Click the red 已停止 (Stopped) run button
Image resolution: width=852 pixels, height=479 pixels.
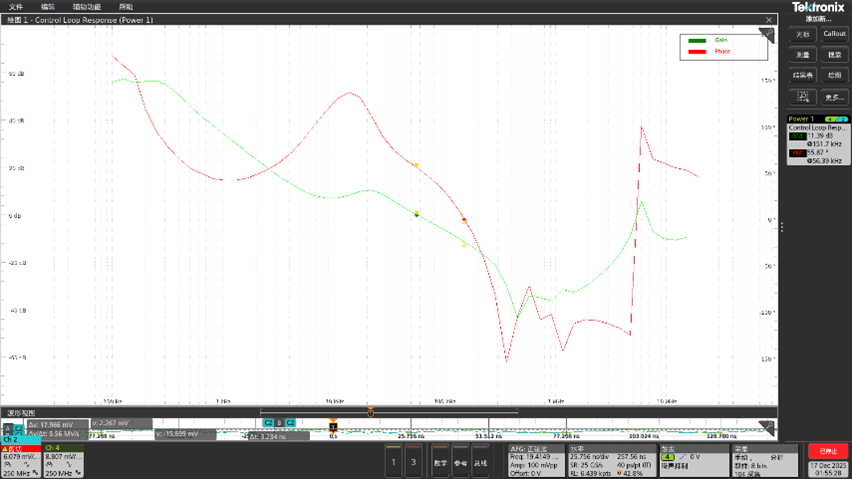tap(828, 451)
